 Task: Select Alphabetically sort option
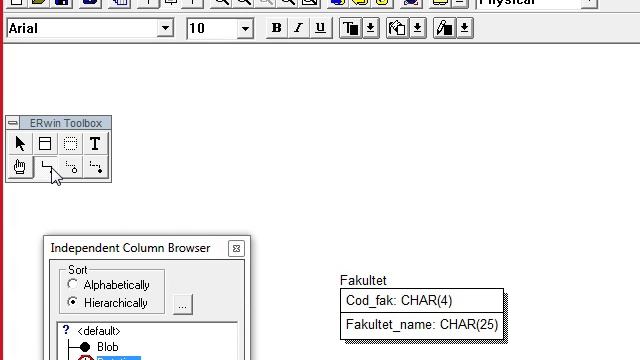point(109,284)
